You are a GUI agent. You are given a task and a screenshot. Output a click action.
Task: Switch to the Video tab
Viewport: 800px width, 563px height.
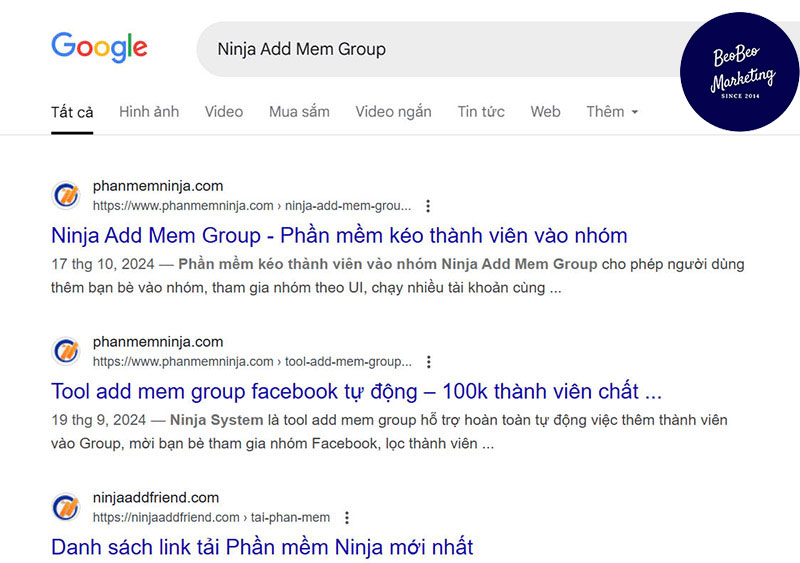224,111
